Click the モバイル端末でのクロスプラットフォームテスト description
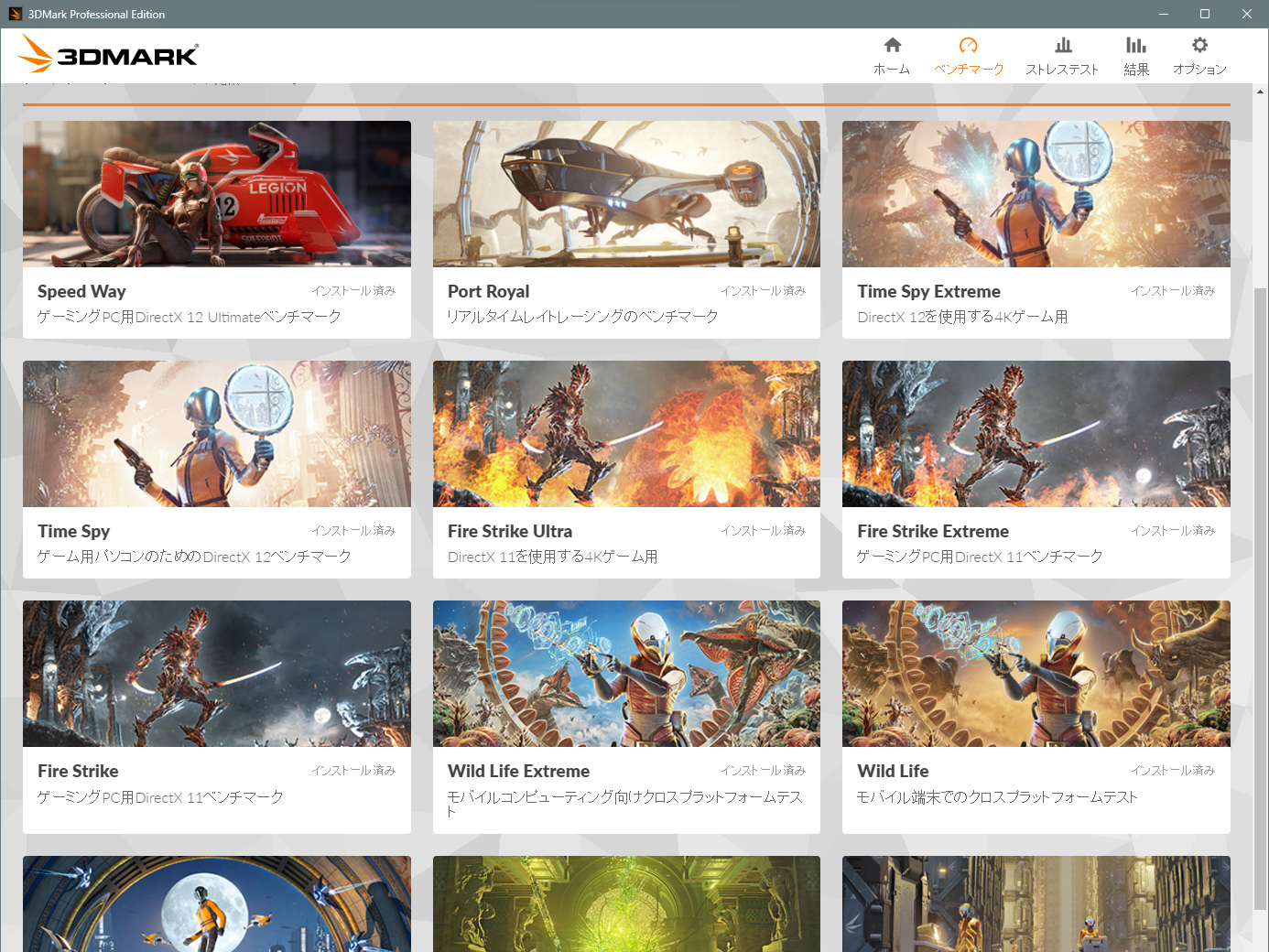 997,798
